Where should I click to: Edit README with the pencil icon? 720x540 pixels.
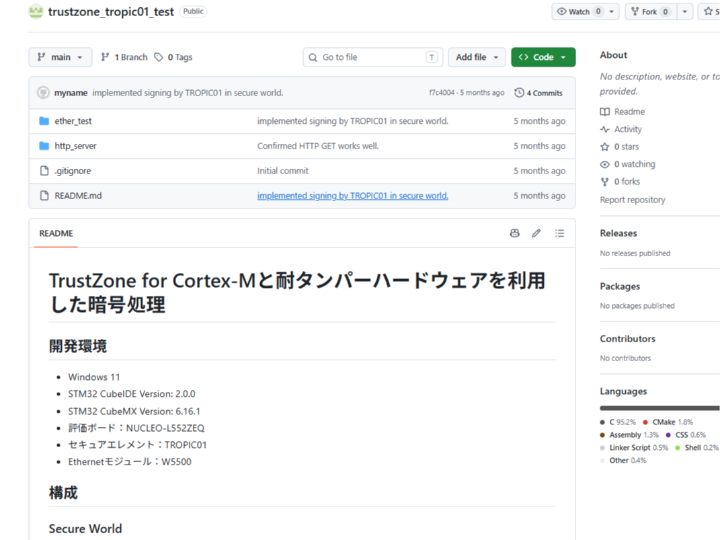click(536, 233)
